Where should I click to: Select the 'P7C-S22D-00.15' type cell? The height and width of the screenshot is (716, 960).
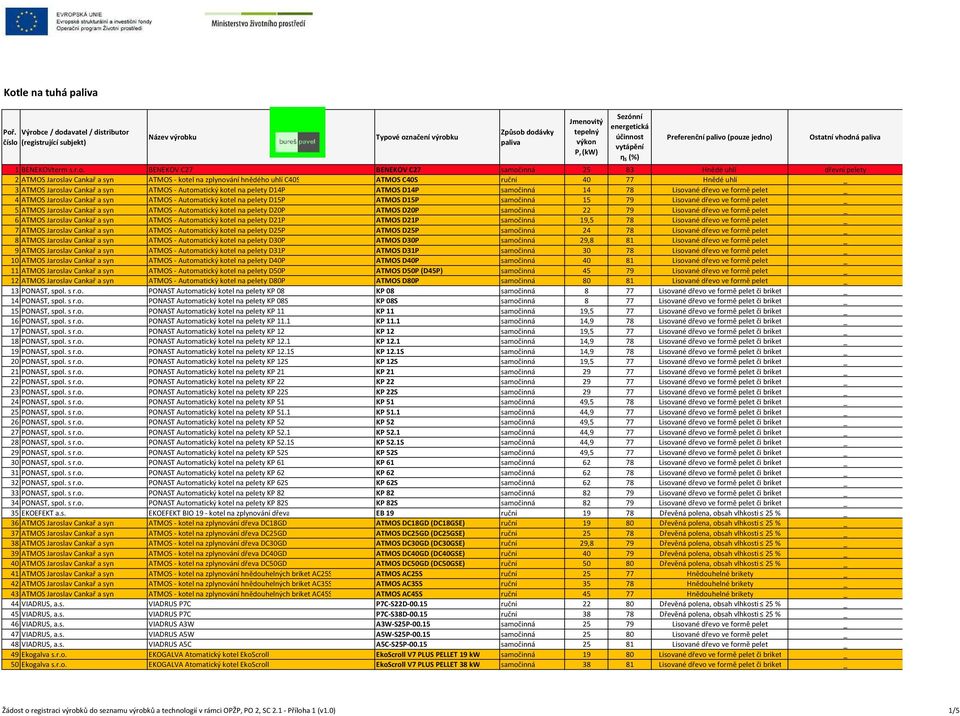point(437,604)
